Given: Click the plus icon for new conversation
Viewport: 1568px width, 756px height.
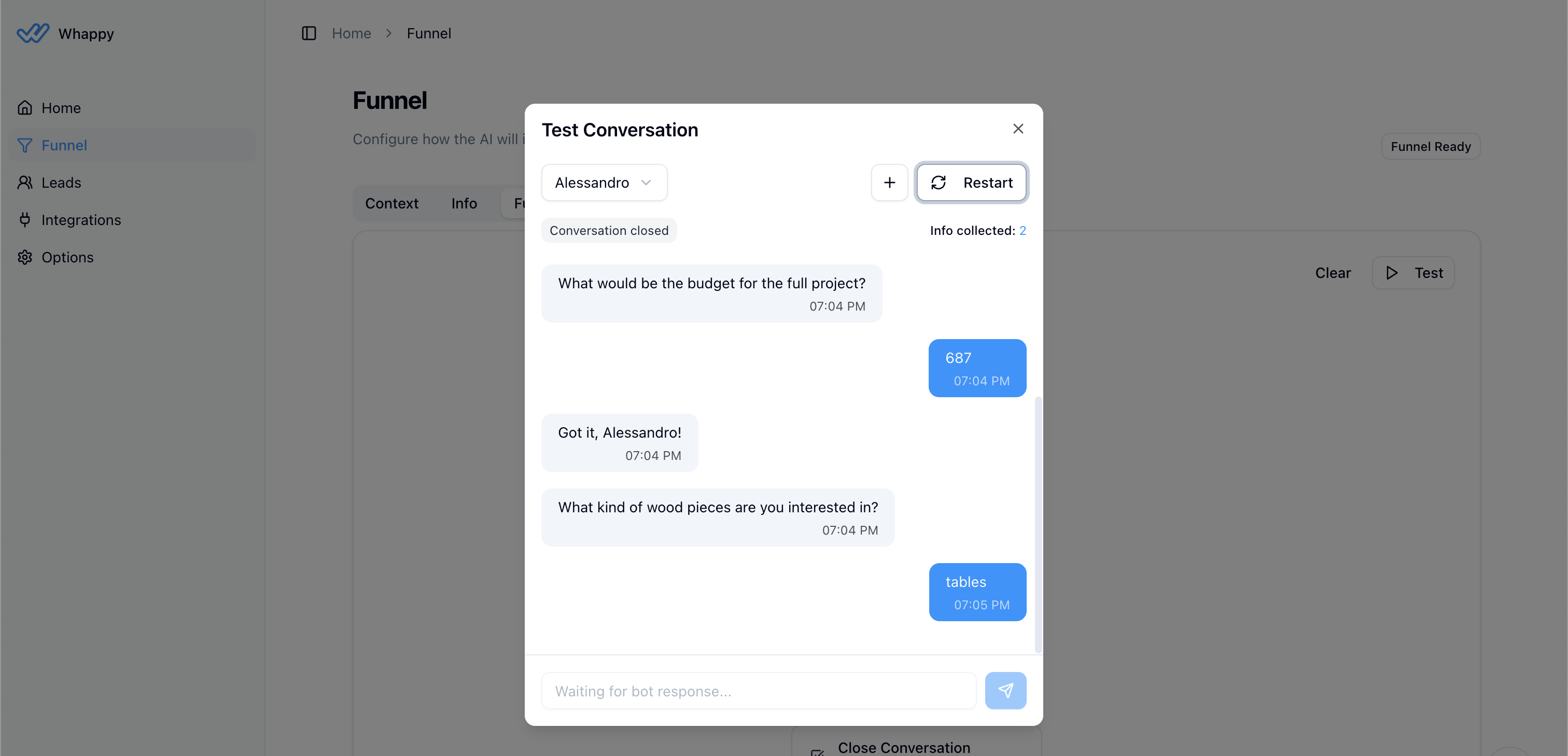Looking at the screenshot, I should point(889,182).
